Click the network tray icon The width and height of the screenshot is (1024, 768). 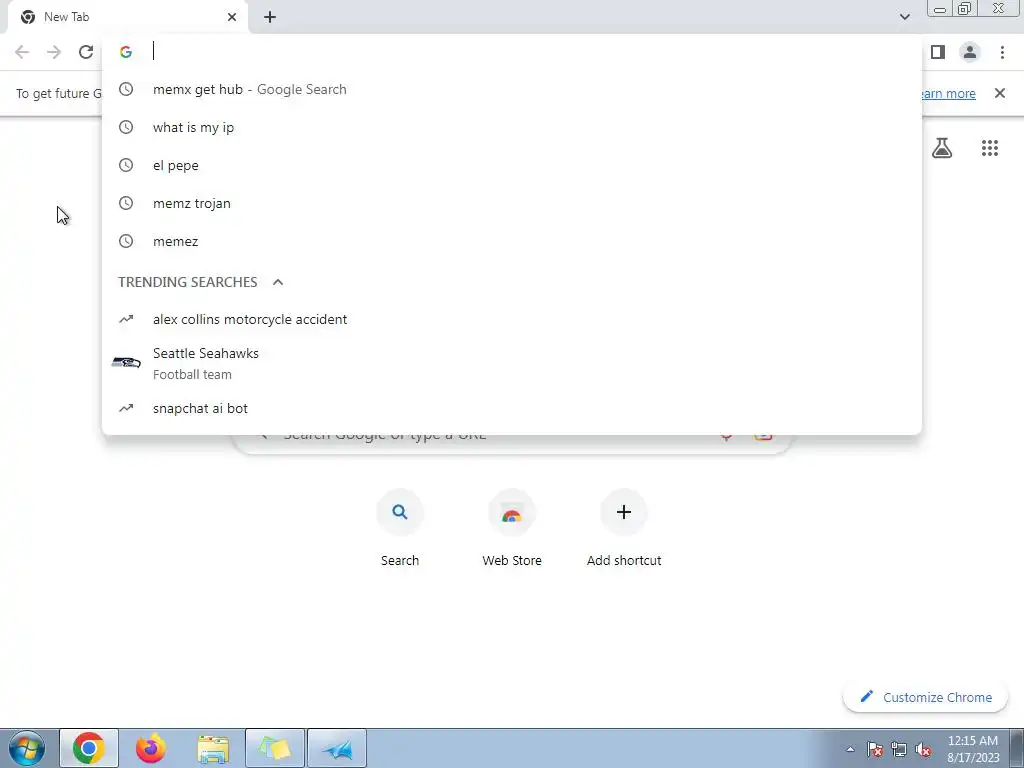(899, 749)
